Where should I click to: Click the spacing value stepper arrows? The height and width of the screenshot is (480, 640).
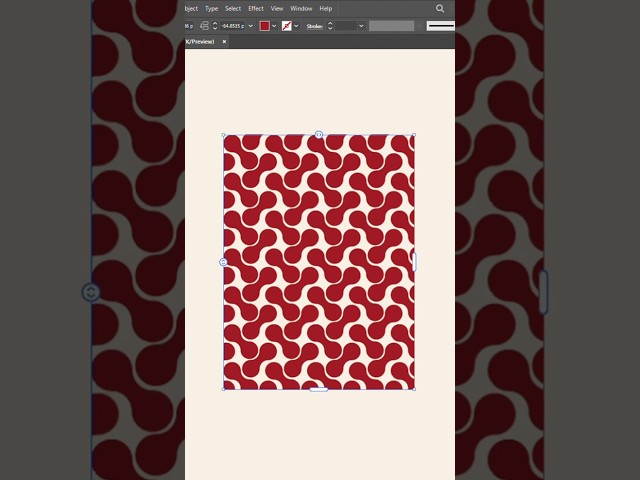[215, 26]
